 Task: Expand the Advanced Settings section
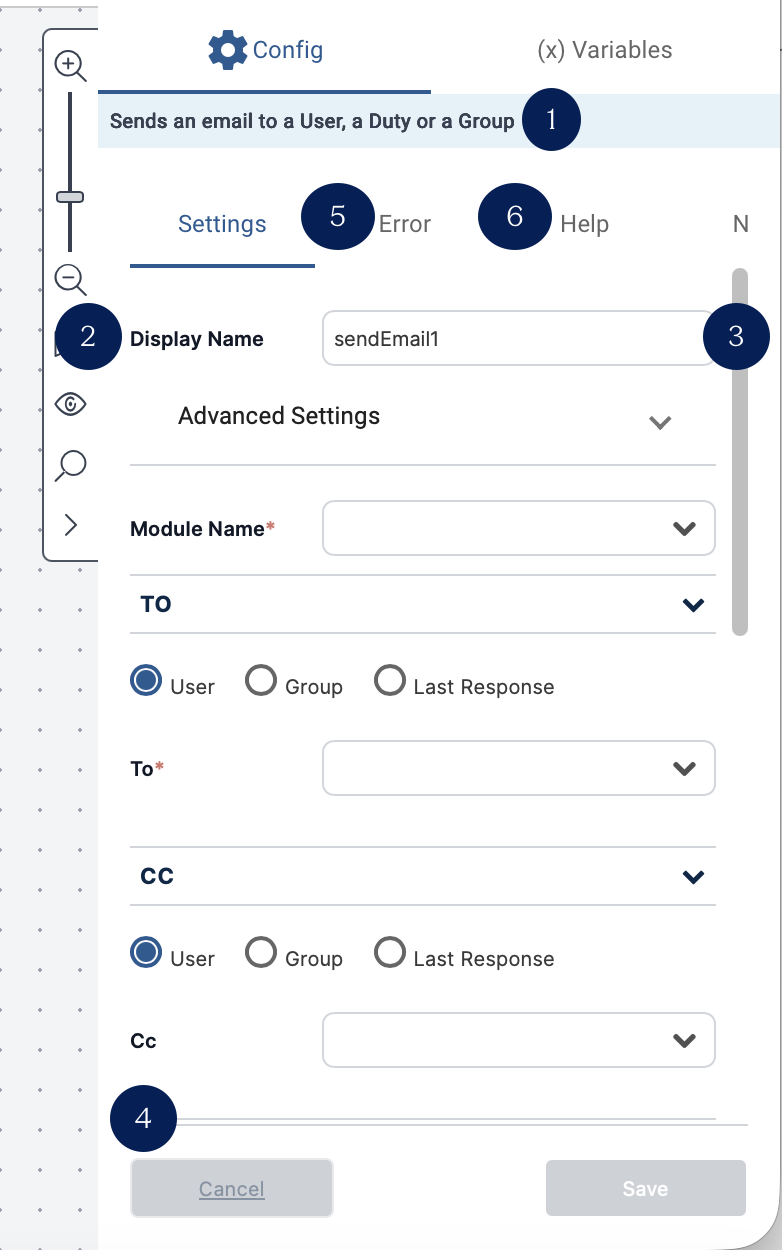(659, 422)
